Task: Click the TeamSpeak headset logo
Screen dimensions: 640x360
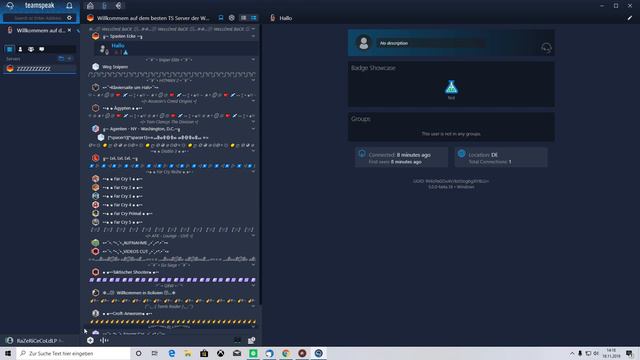Action: tap(10, 5)
